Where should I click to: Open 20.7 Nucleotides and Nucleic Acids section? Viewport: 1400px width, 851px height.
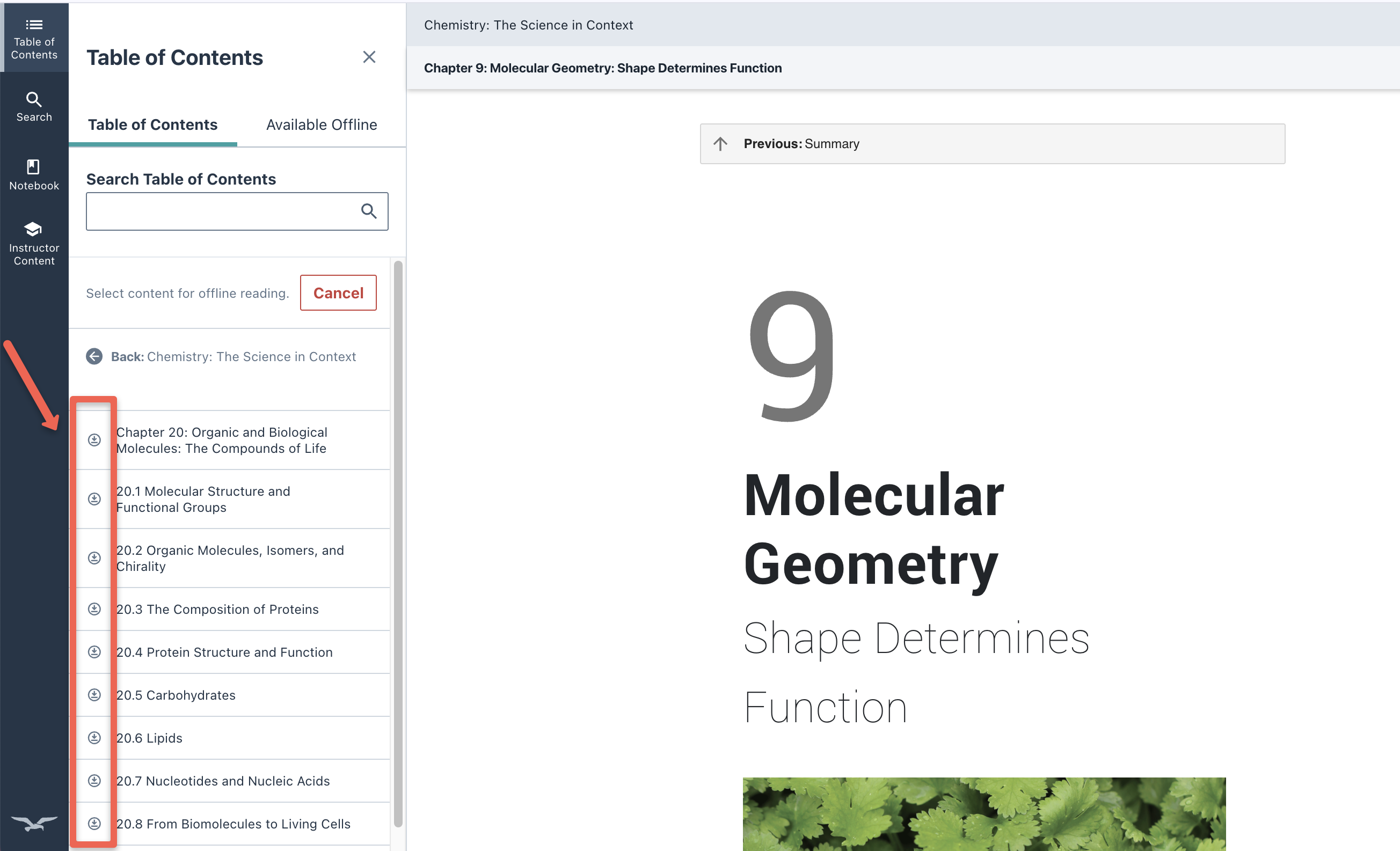pos(223,781)
